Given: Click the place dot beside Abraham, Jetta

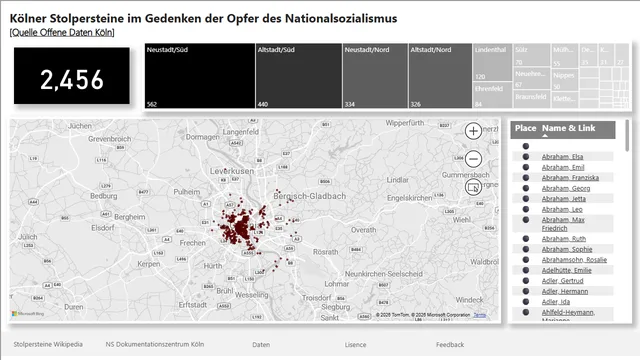Looking at the screenshot, I should (x=526, y=199).
